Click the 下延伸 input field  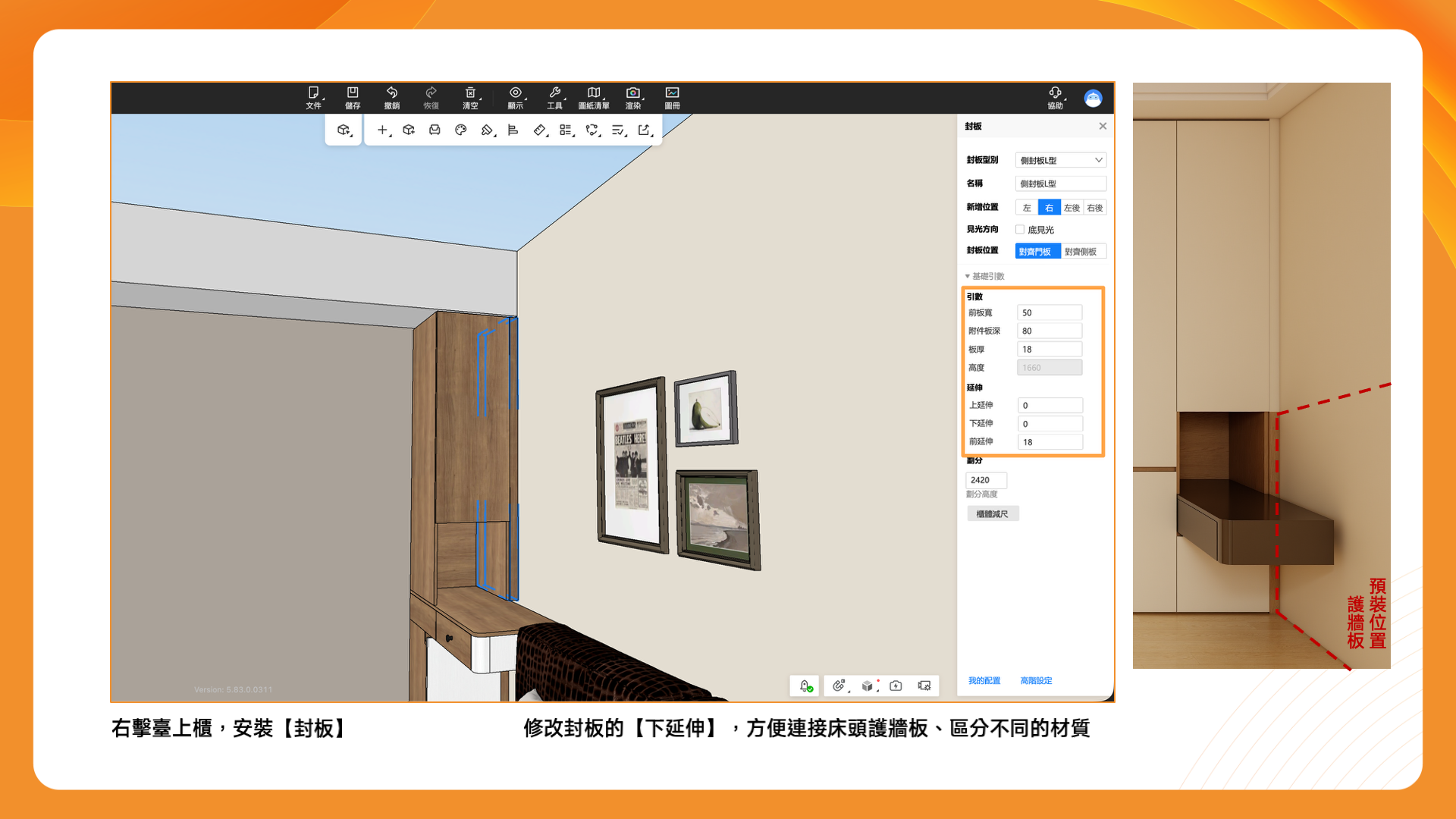click(x=1050, y=424)
